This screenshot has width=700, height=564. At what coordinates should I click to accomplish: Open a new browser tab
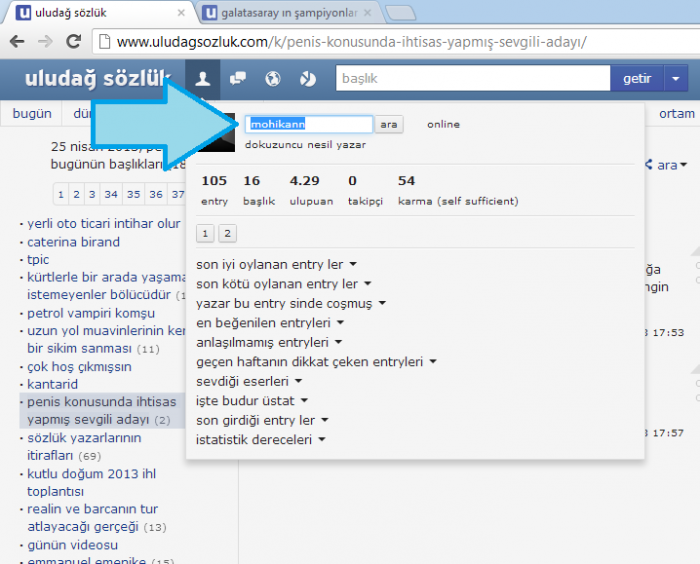[x=400, y=13]
